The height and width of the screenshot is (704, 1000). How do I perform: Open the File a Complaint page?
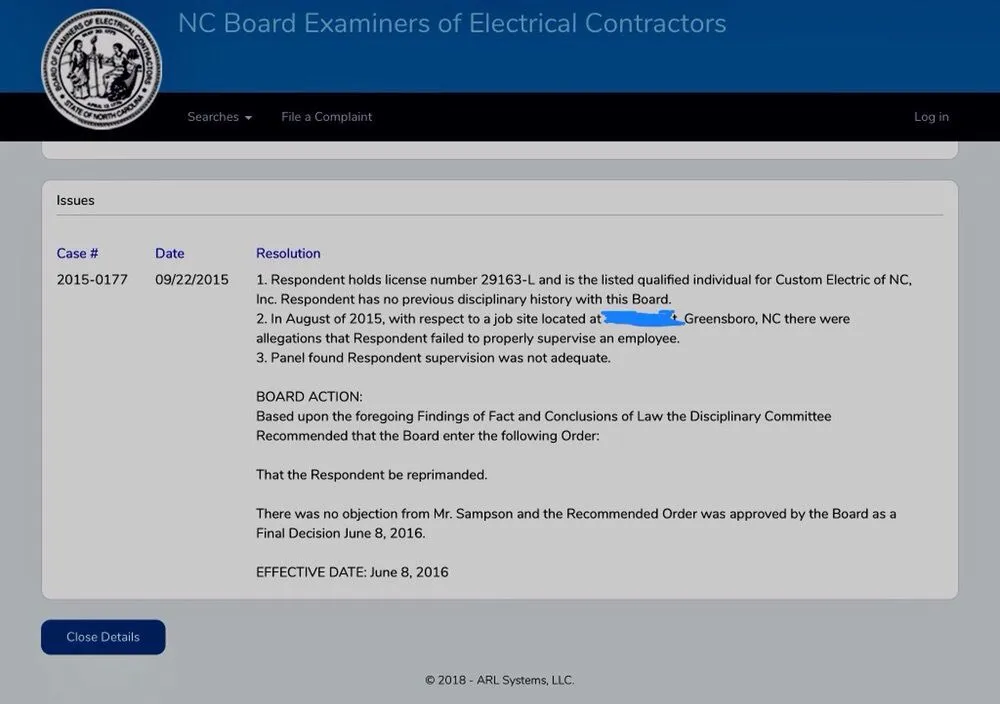point(326,117)
